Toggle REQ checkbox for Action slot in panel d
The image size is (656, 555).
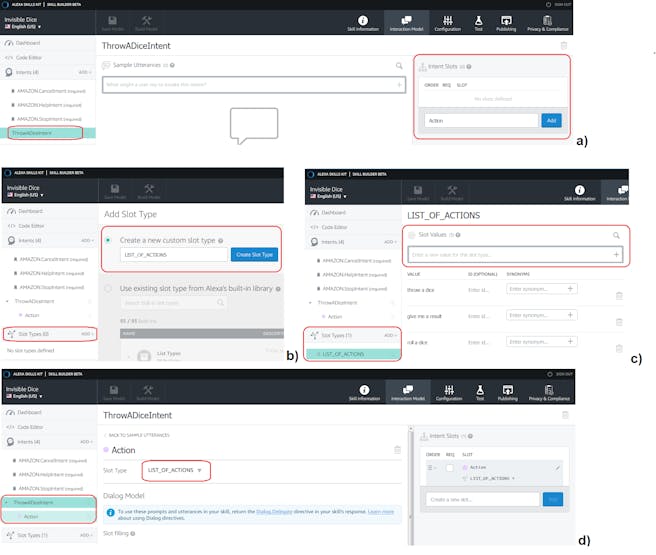450,468
